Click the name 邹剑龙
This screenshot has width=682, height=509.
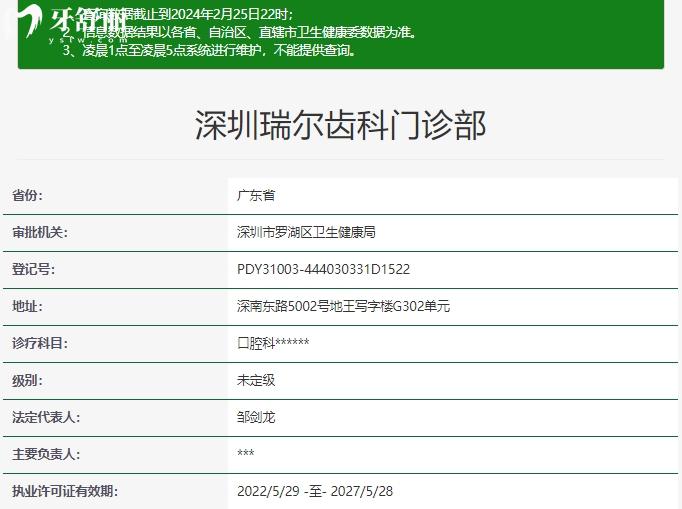click(x=256, y=417)
